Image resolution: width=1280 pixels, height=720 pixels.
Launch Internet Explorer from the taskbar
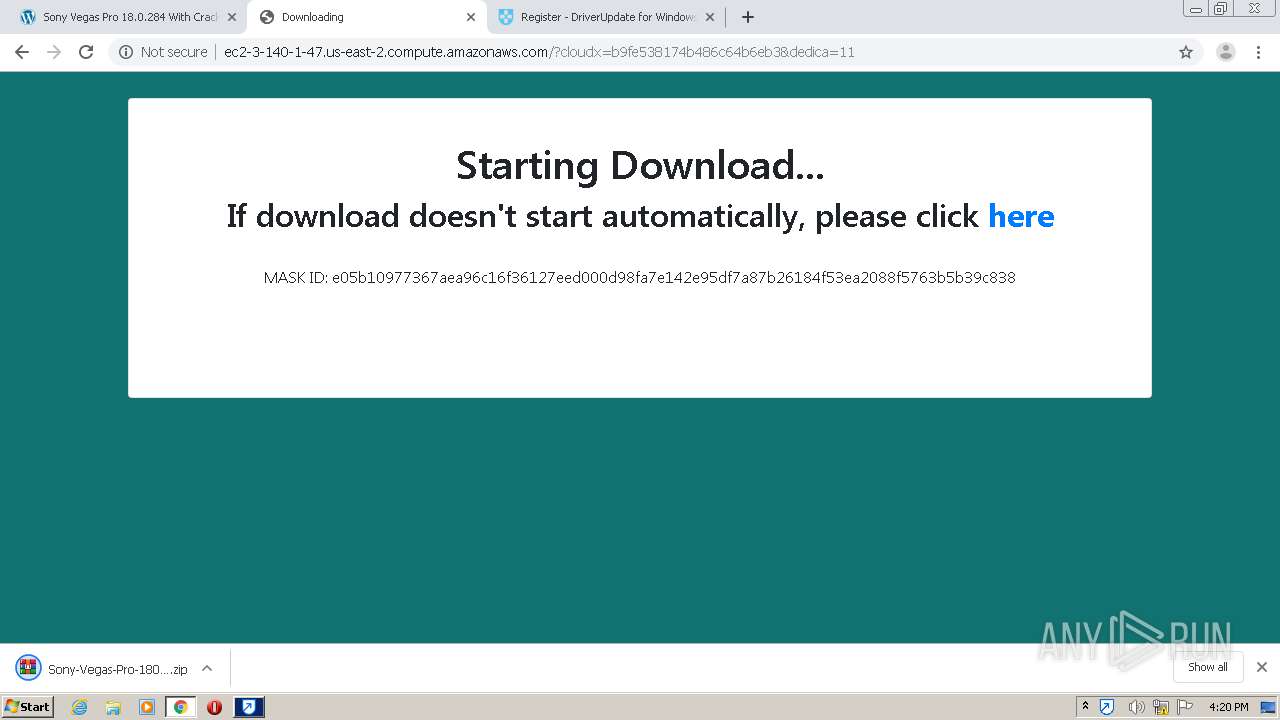coord(80,707)
